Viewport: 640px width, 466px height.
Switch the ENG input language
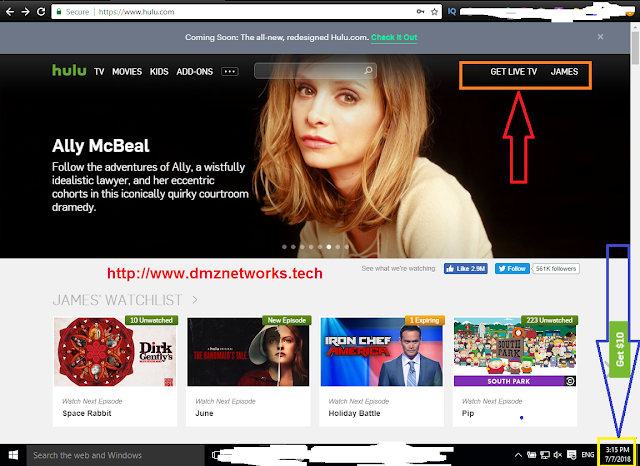pos(588,455)
